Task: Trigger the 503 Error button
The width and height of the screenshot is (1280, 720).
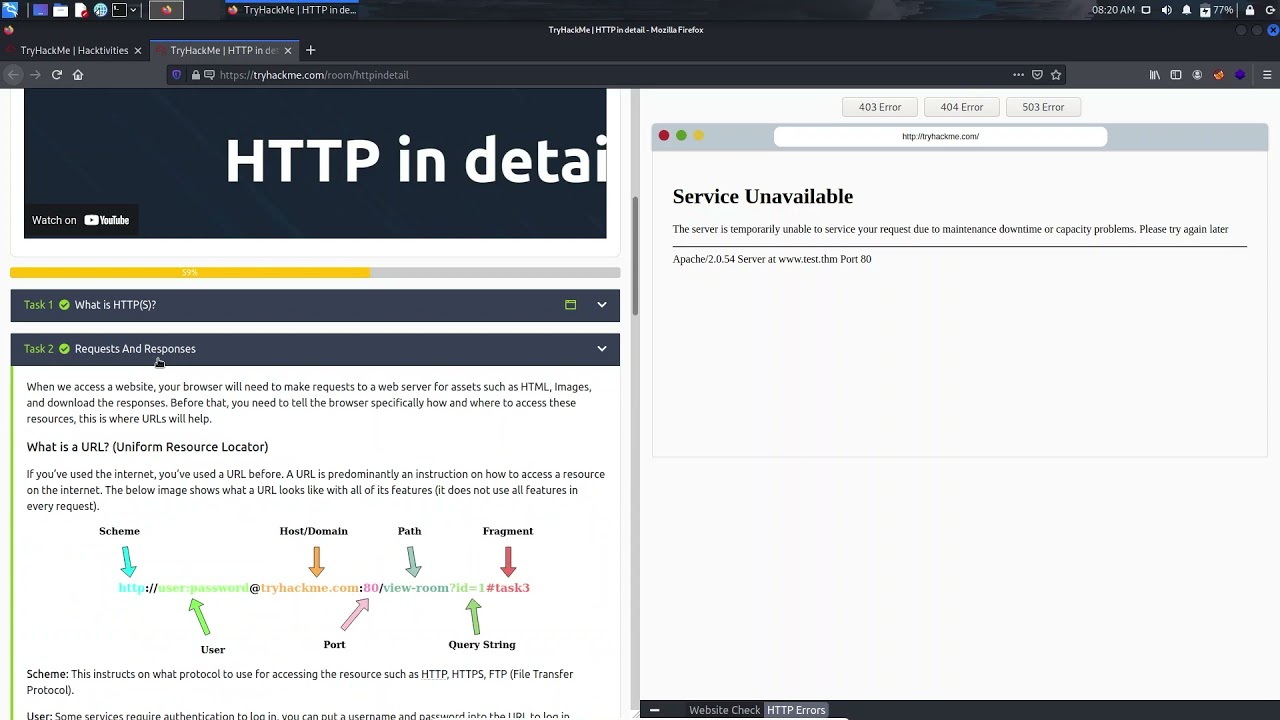Action: (x=1043, y=107)
